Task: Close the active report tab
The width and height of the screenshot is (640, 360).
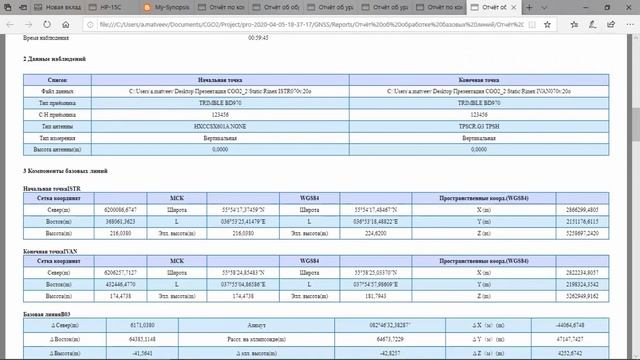Action: [x=513, y=7]
